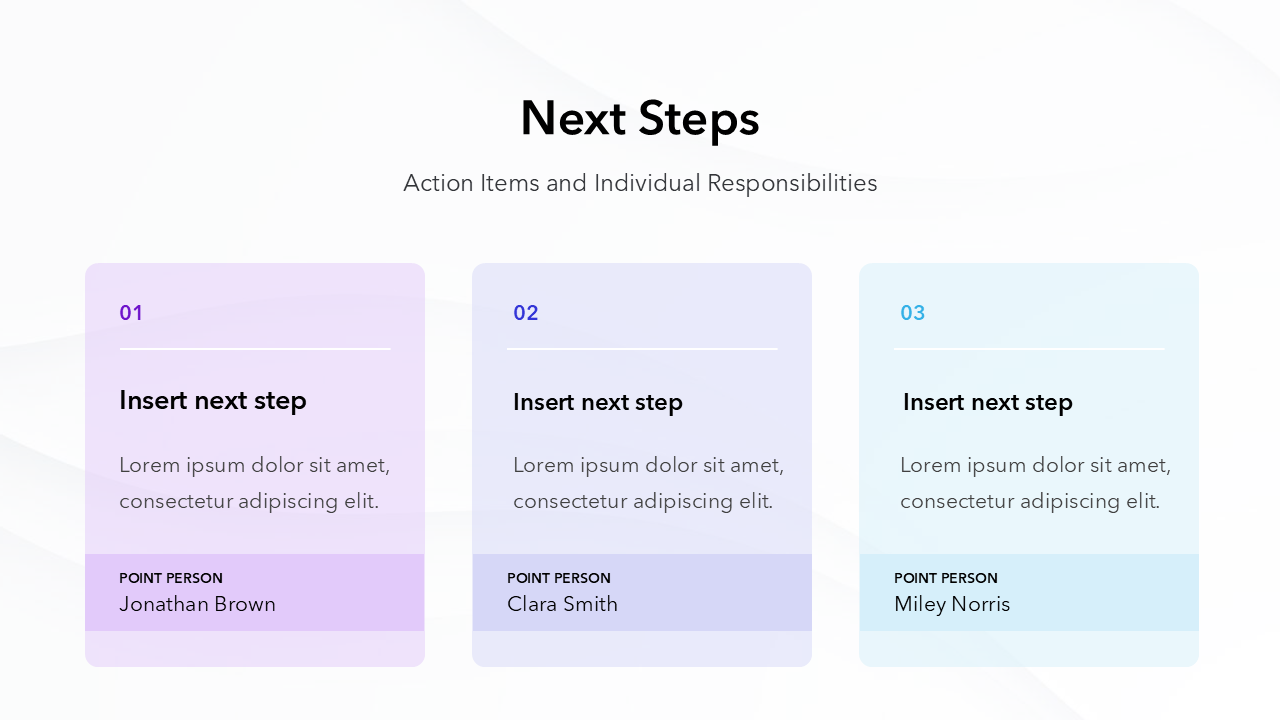Click the purple "01" step number
Viewport: 1280px width, 720px height.
[x=131, y=313]
